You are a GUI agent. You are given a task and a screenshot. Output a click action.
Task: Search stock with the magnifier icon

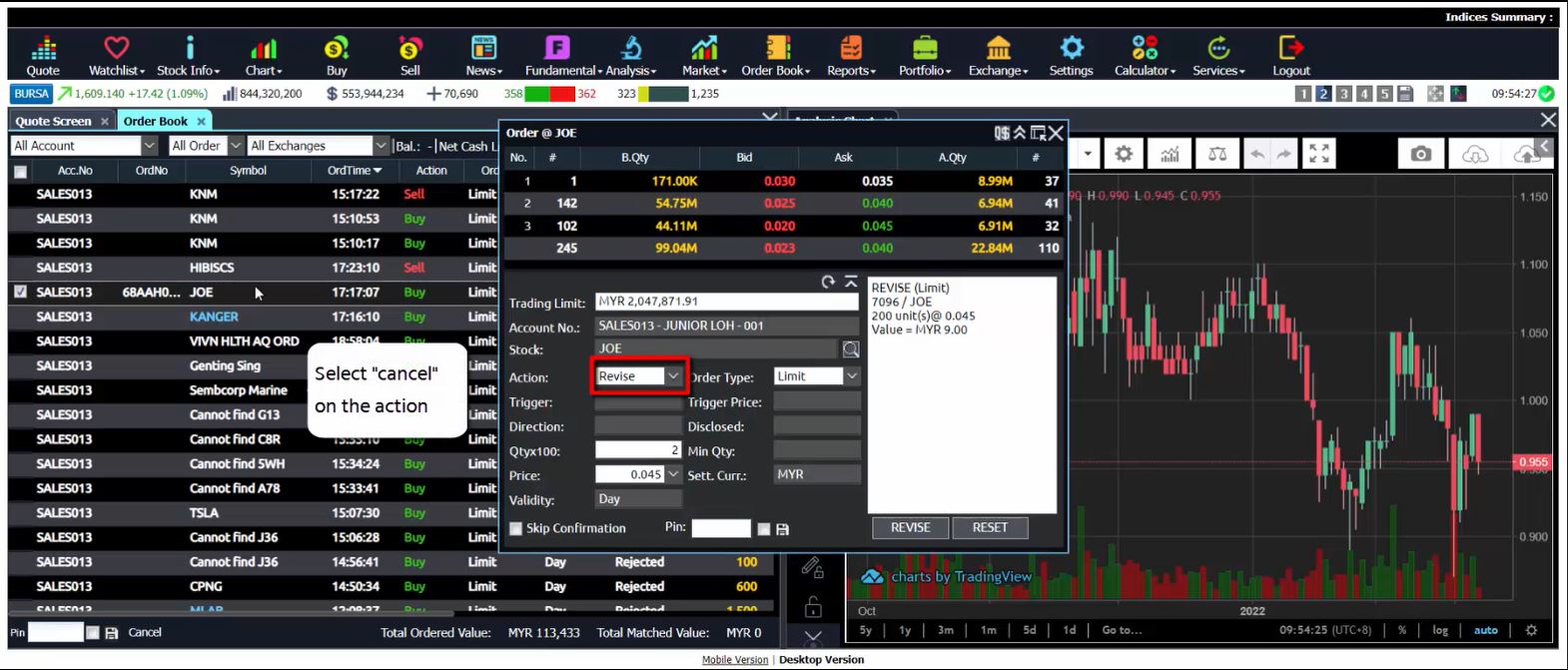850,349
